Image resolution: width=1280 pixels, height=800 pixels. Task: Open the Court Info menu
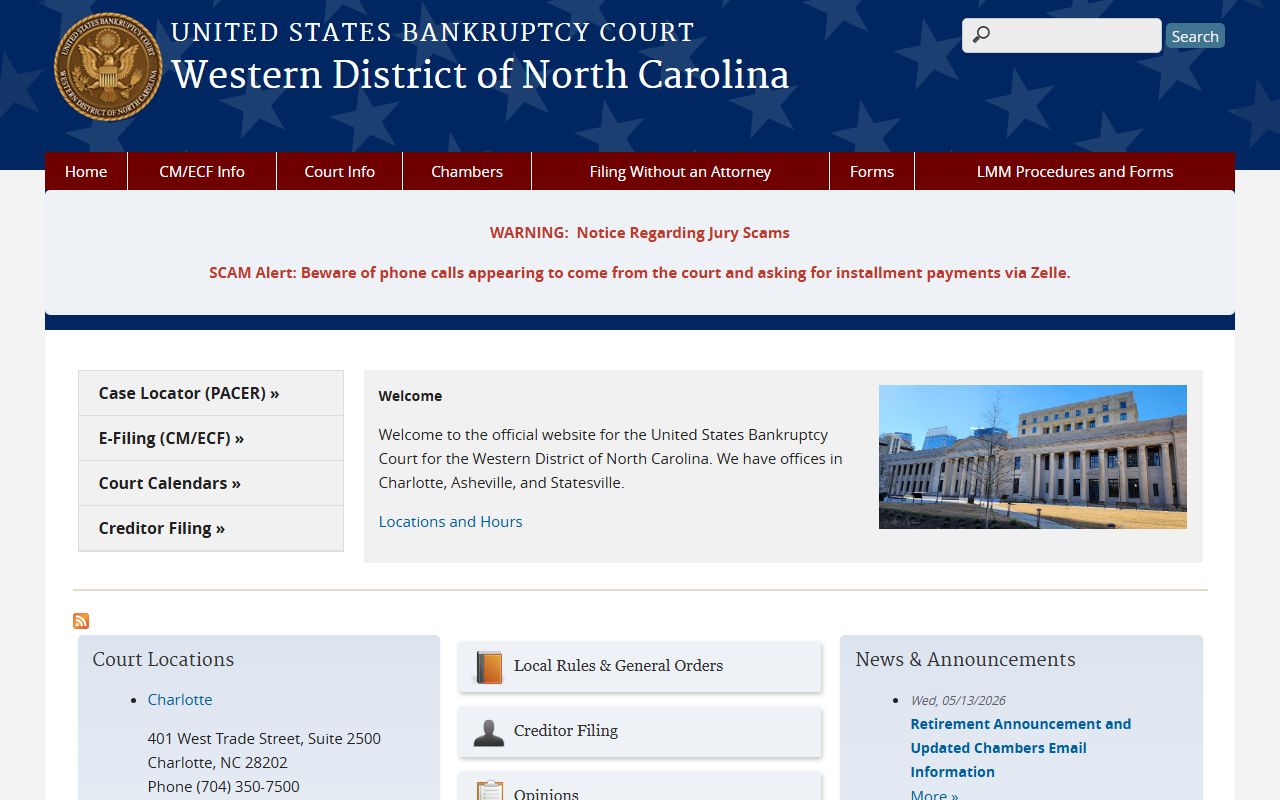pos(340,171)
